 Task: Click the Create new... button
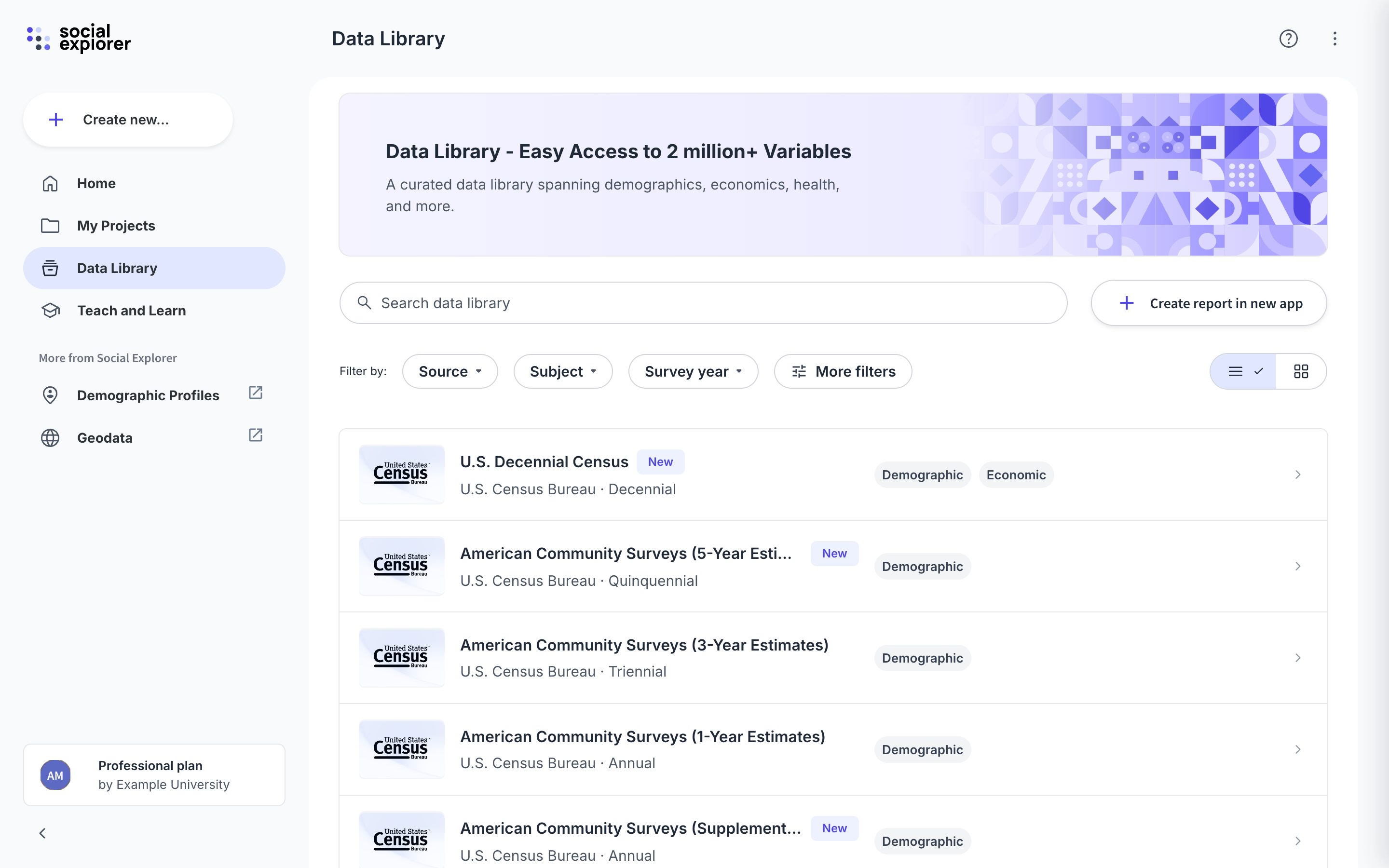(128, 120)
